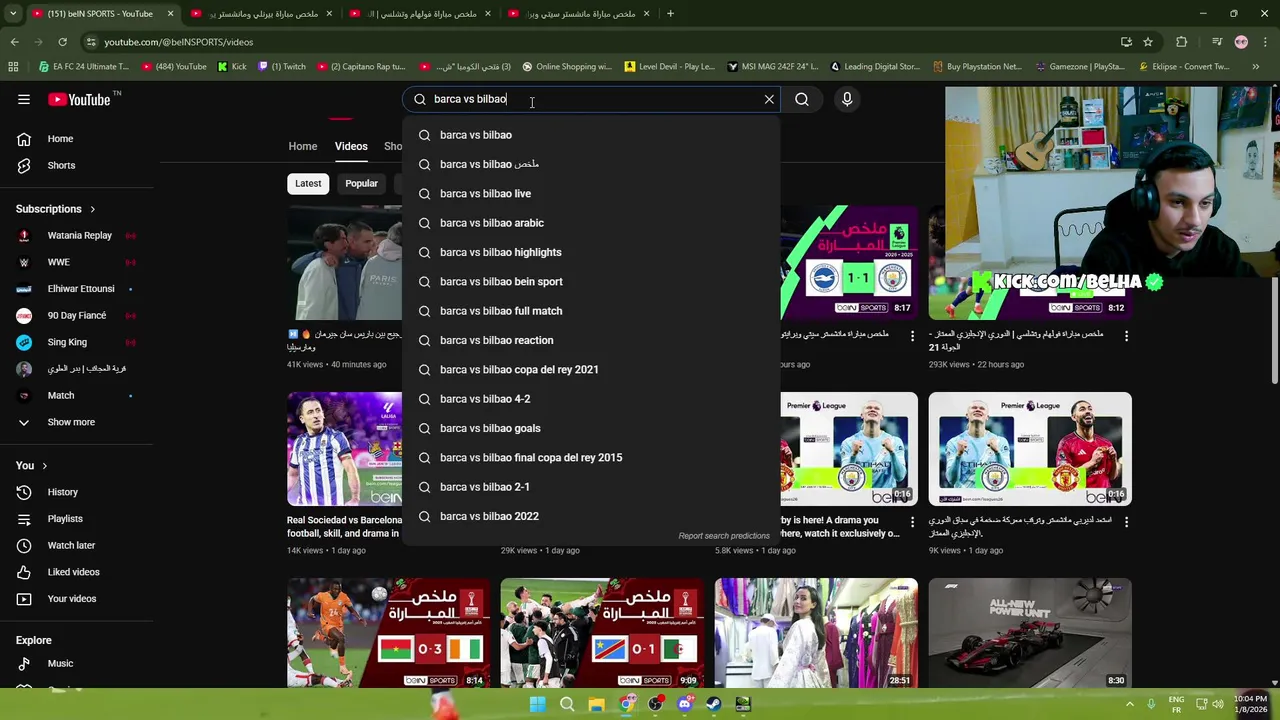Open Kick bookmark in bookmarks bar
The height and width of the screenshot is (720, 1280).
(232, 67)
